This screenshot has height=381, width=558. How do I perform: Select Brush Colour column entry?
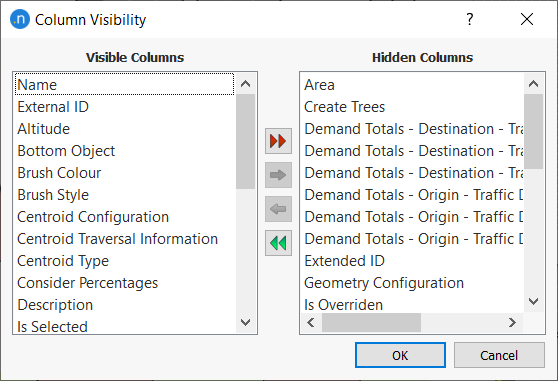pos(125,173)
